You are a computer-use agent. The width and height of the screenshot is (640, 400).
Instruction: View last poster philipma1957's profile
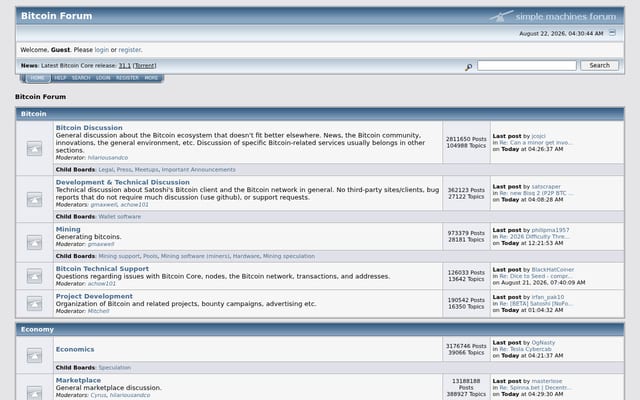[x=550, y=230]
